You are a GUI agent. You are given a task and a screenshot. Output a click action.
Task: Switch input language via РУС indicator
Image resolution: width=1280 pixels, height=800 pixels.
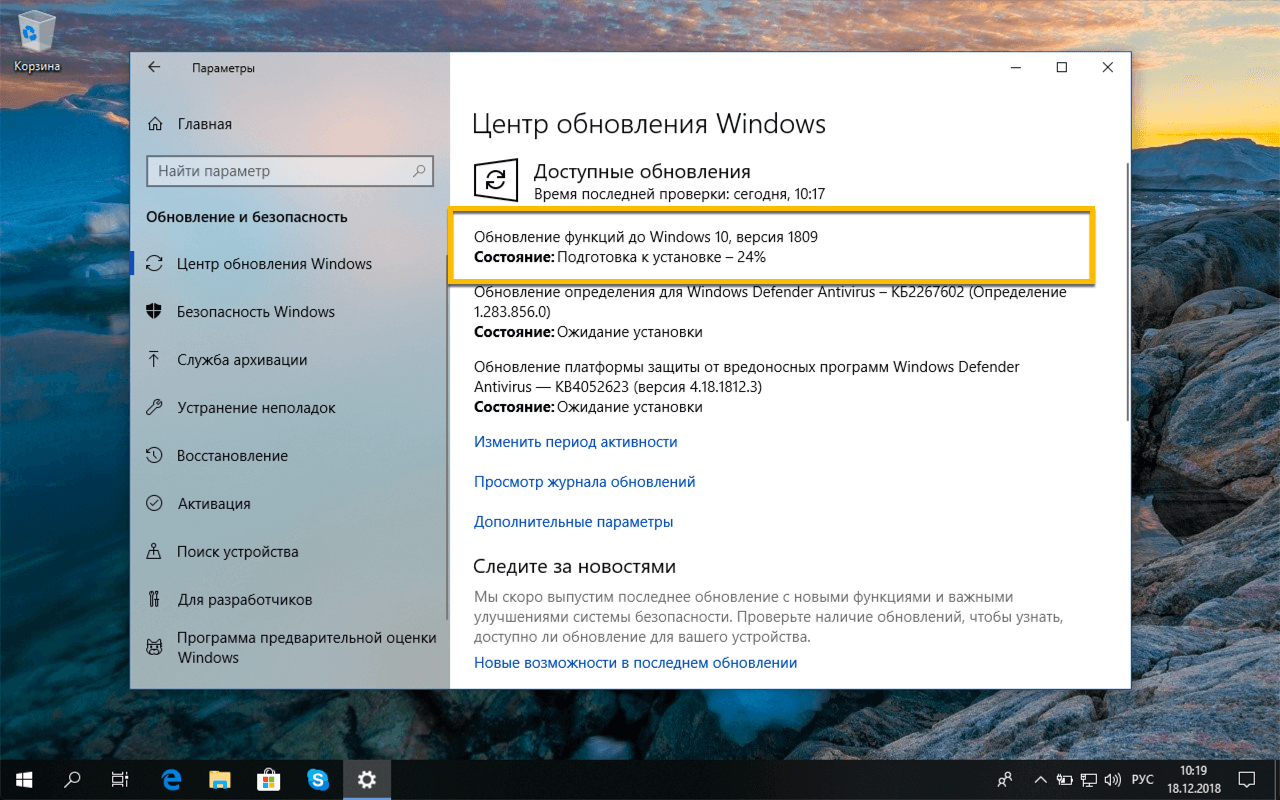click(1142, 779)
